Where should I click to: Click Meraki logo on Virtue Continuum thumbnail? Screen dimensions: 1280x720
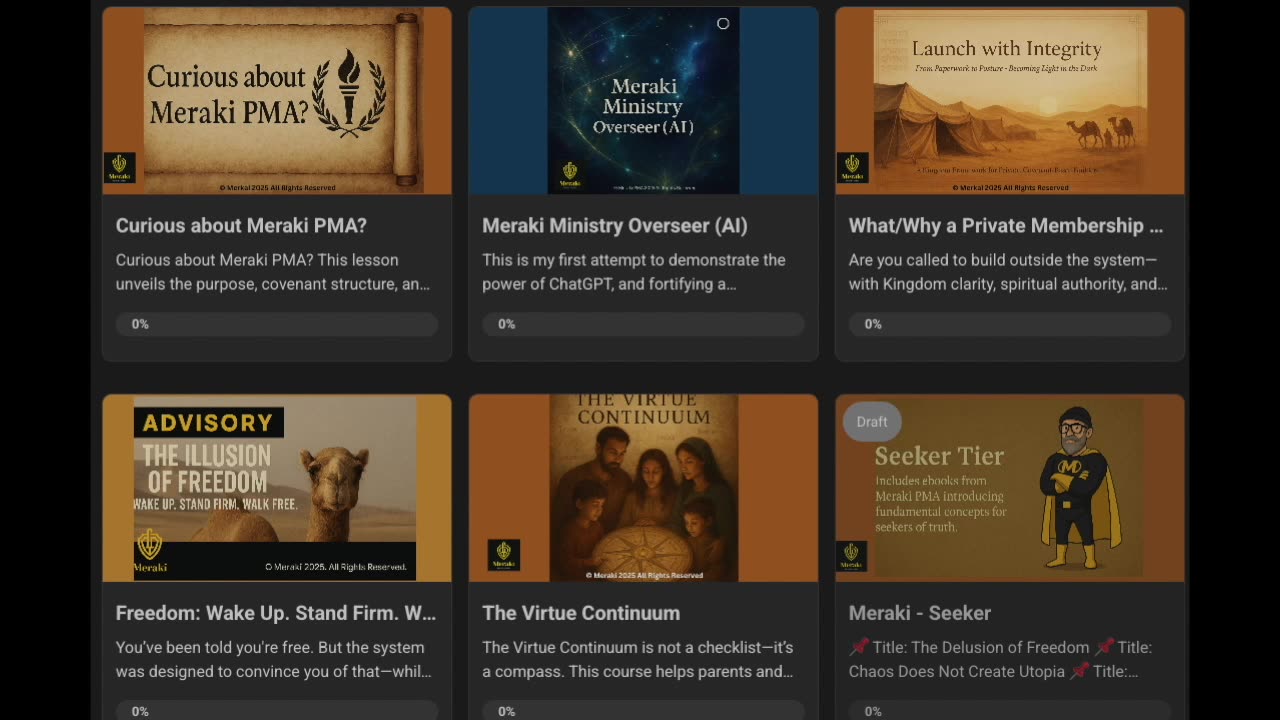(x=503, y=555)
